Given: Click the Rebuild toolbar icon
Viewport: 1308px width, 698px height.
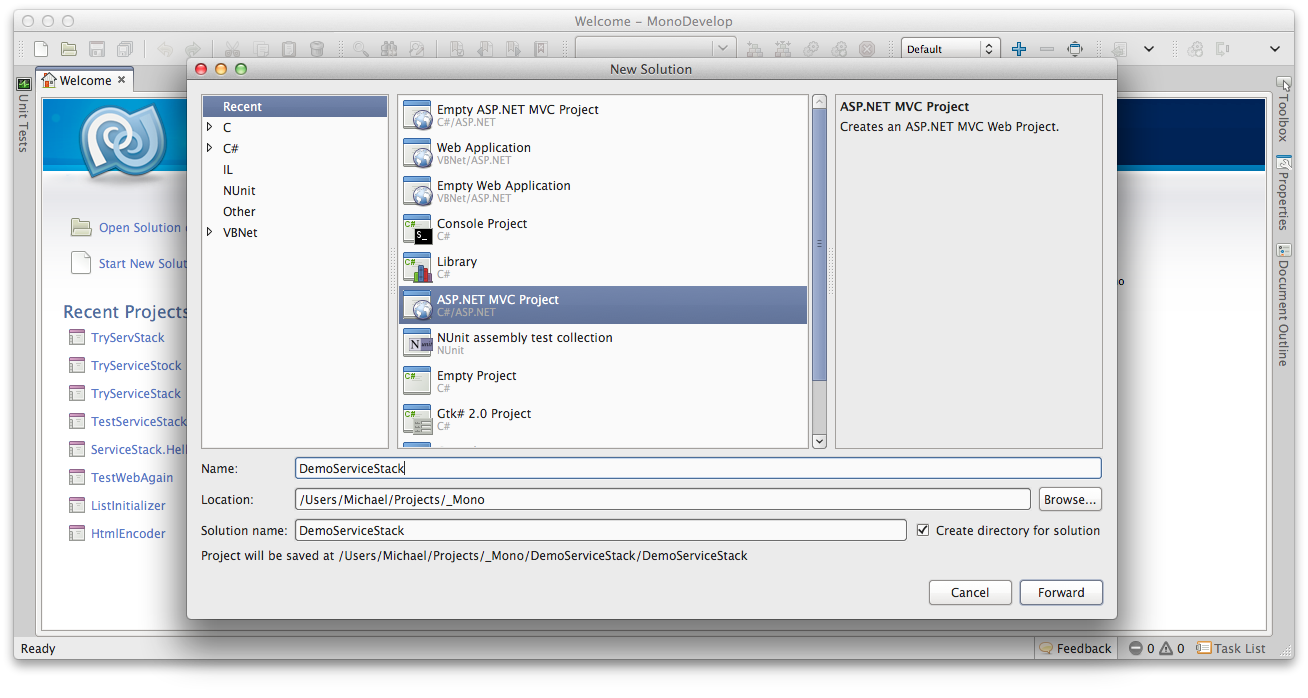Looking at the screenshot, I should click(x=783, y=49).
